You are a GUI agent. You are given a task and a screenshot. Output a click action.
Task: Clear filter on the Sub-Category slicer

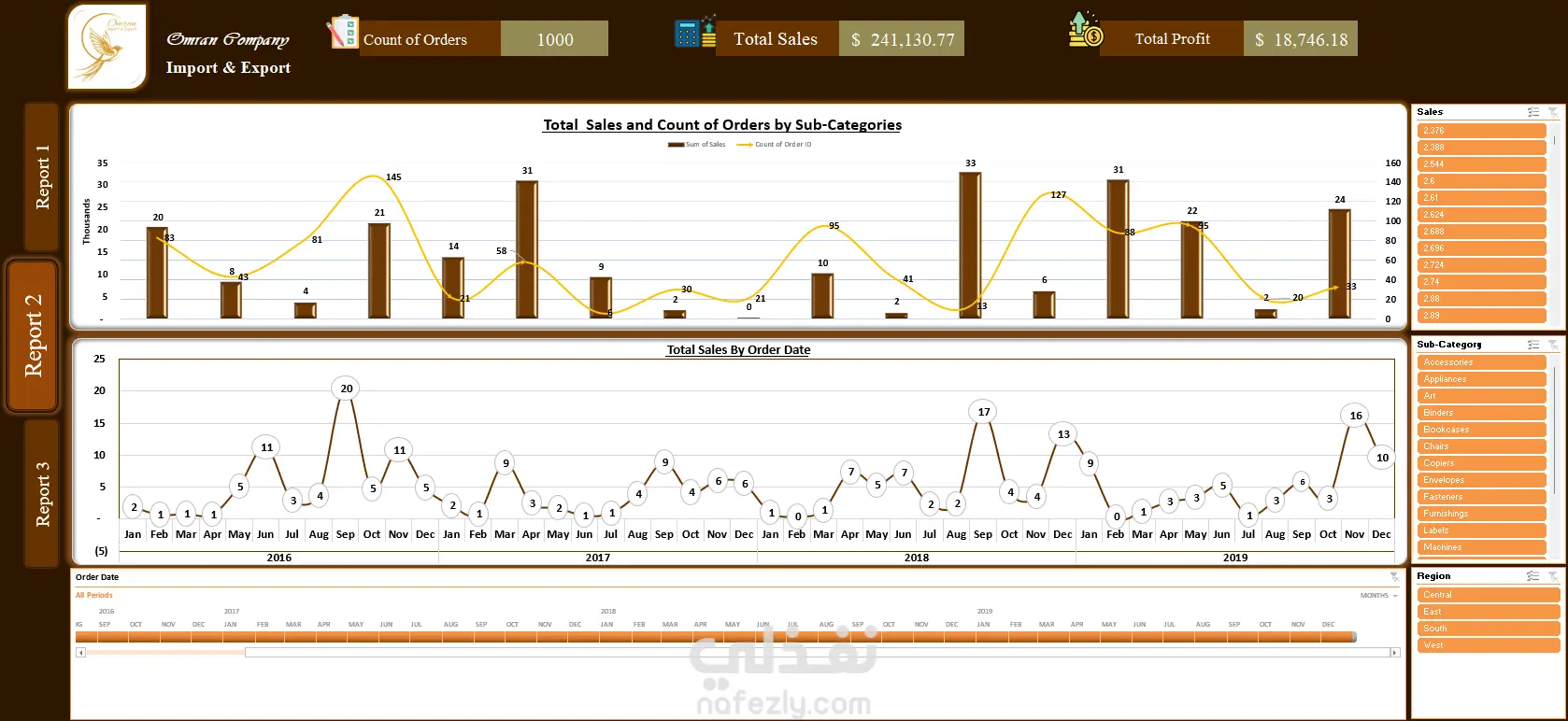pos(1553,345)
